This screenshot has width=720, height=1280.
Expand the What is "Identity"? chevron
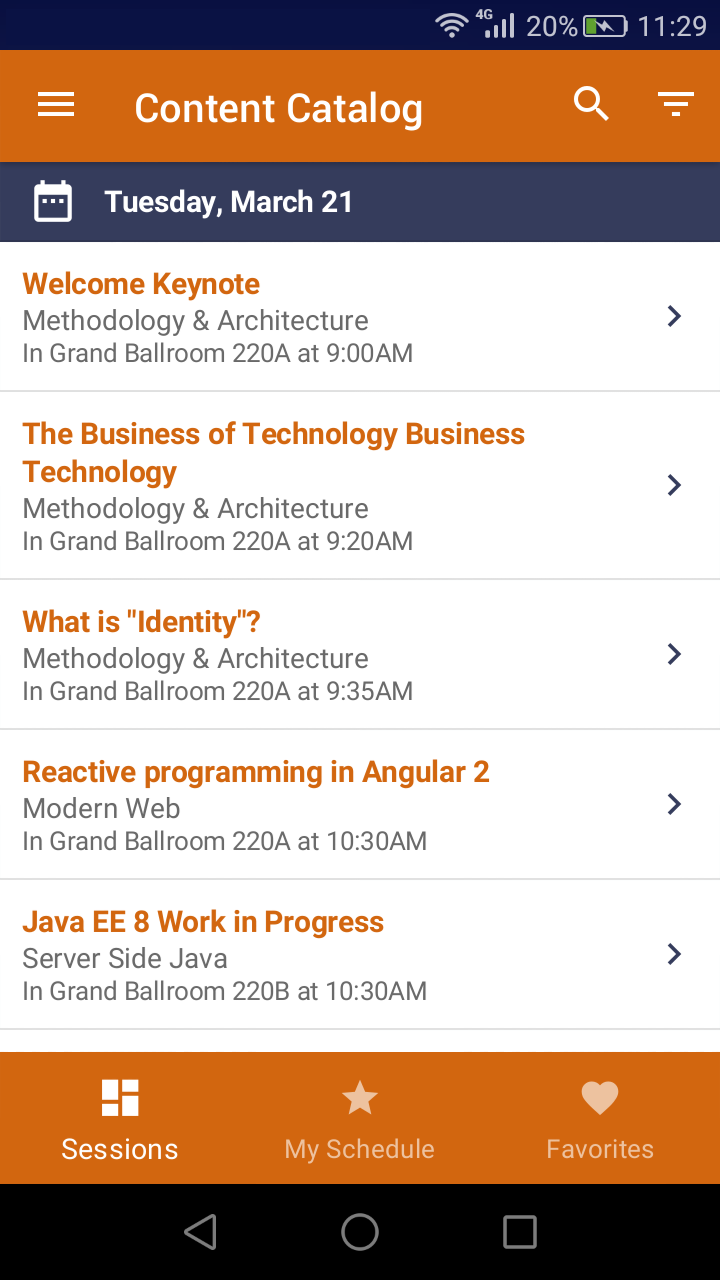pyautogui.click(x=674, y=655)
